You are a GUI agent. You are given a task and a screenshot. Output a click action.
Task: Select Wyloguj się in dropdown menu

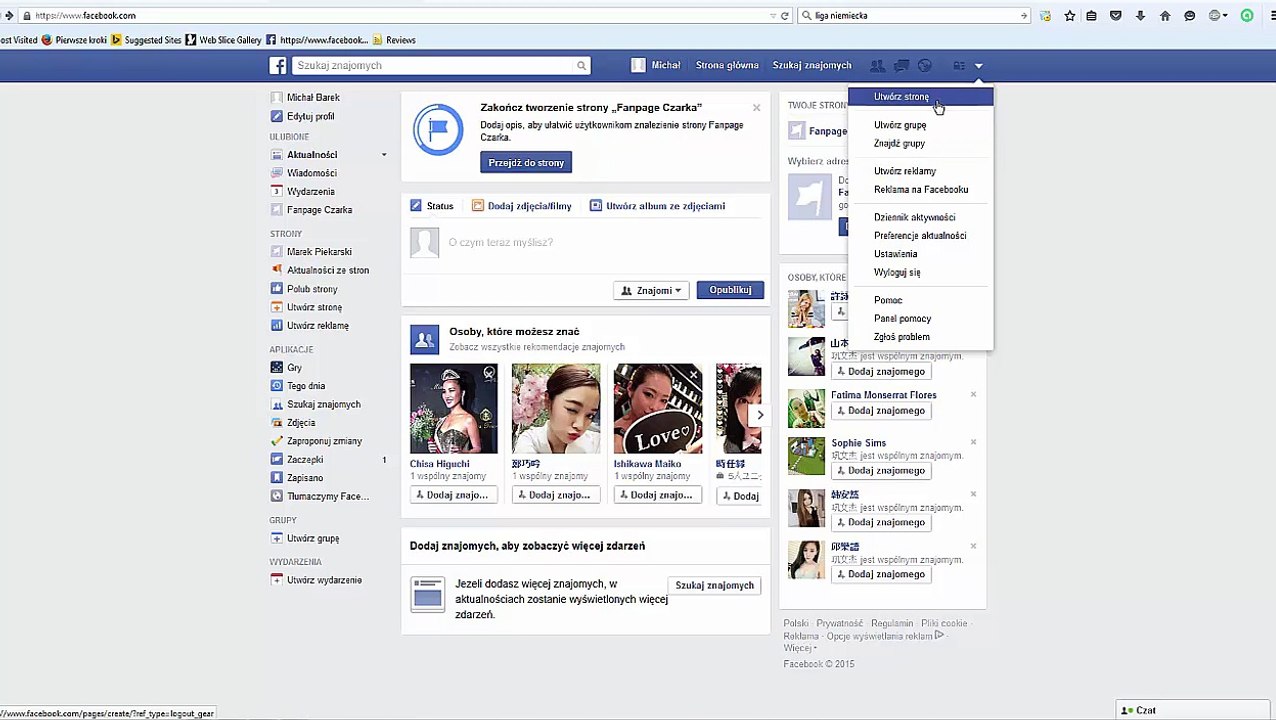897,272
